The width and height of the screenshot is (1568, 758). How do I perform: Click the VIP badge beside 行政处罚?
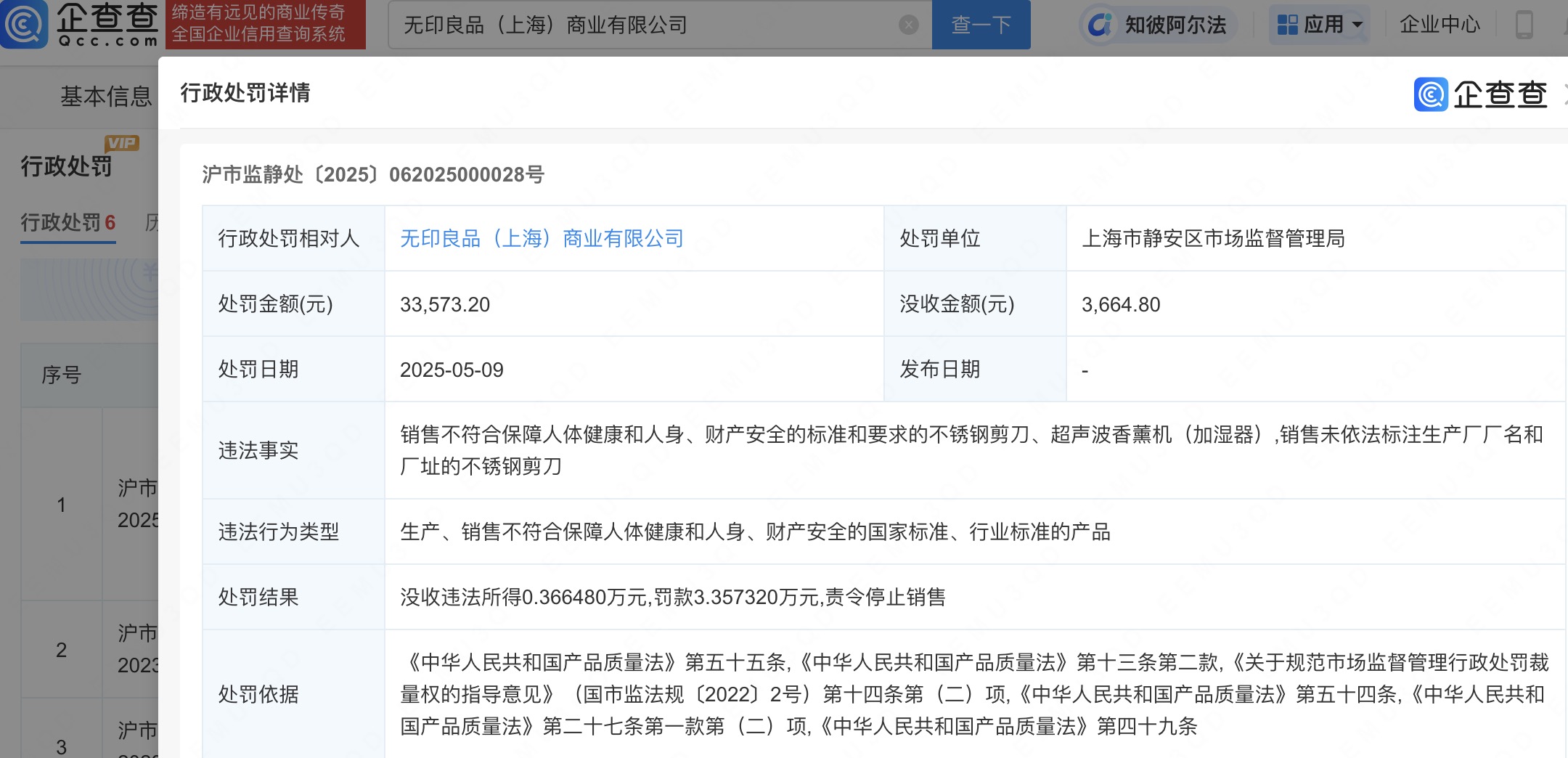pyautogui.click(x=121, y=143)
